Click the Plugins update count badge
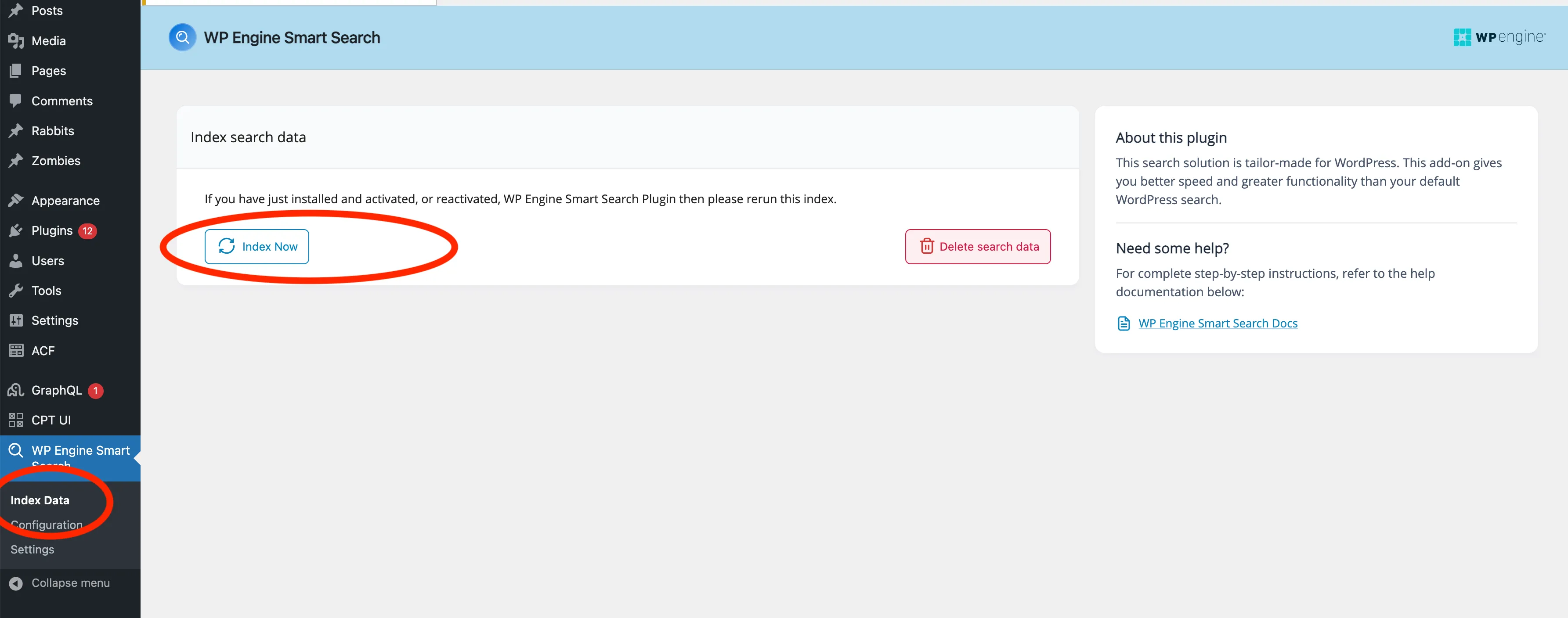Screen dimensions: 1568x618 click(88, 230)
